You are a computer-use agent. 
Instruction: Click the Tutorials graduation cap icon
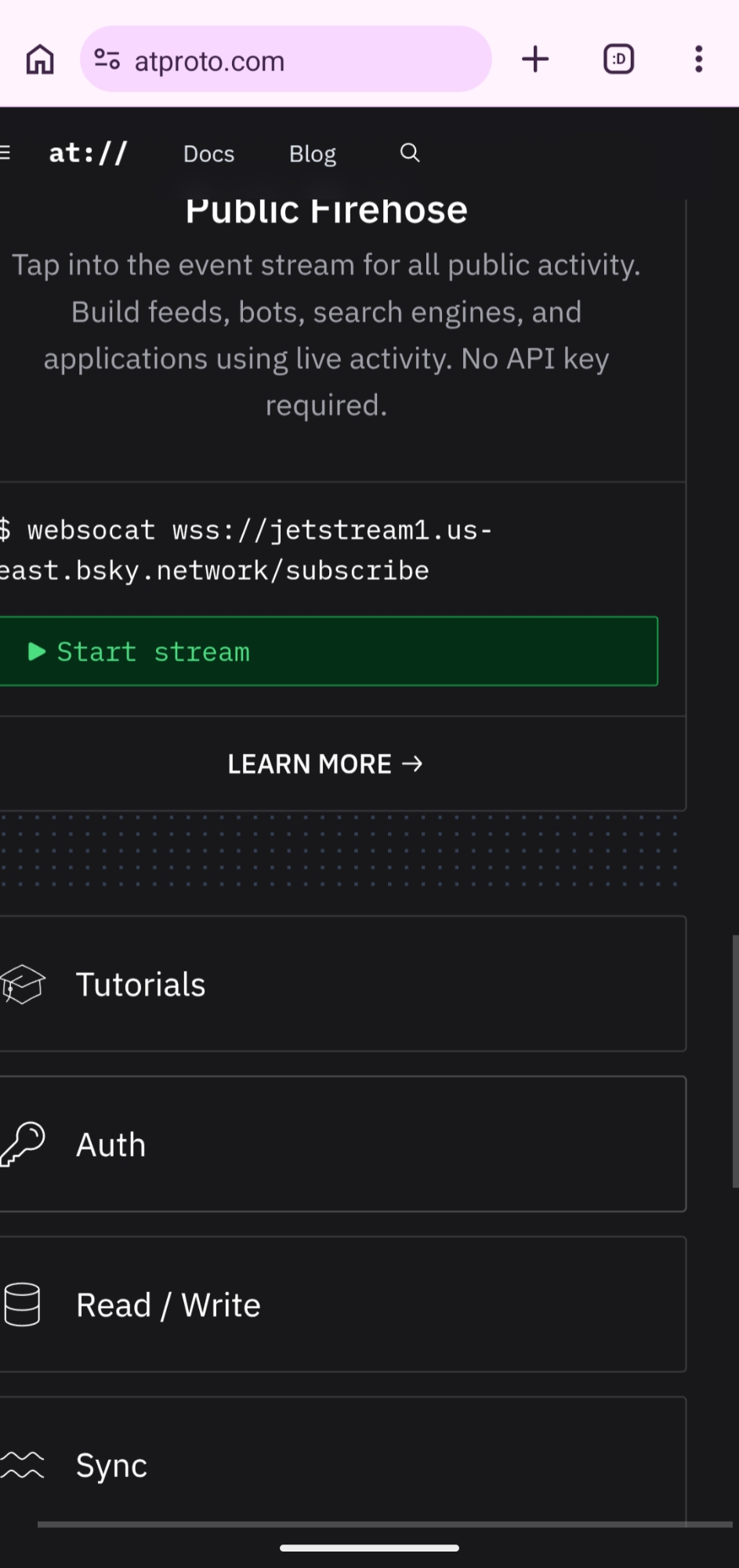(x=23, y=984)
